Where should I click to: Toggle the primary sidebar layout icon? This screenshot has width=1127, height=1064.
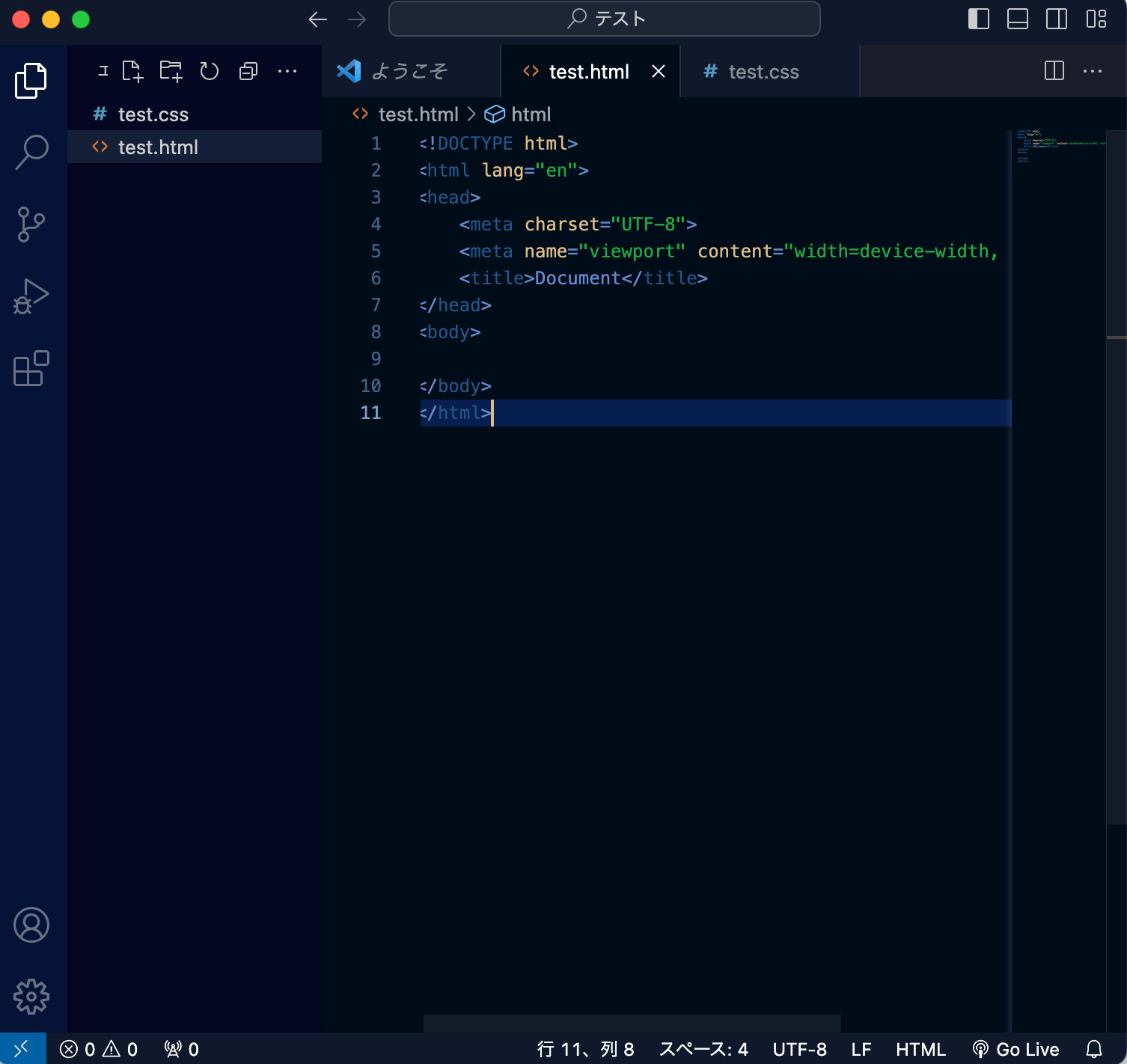click(x=979, y=19)
